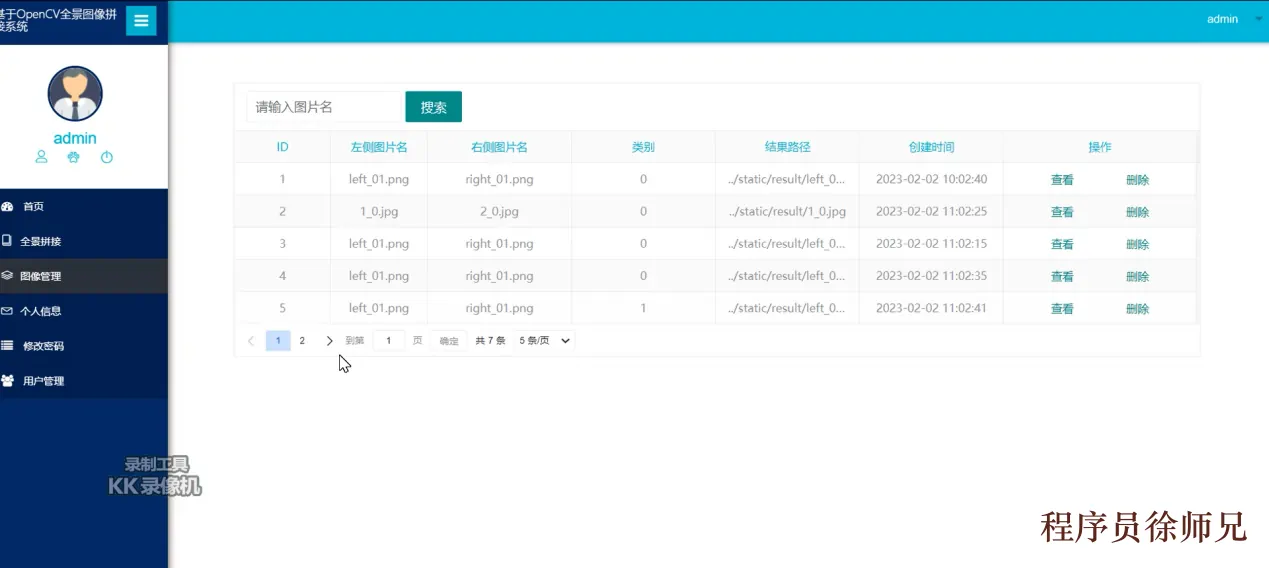Click 删除 for row ID 2
The width and height of the screenshot is (1269, 568).
pyautogui.click(x=1137, y=212)
